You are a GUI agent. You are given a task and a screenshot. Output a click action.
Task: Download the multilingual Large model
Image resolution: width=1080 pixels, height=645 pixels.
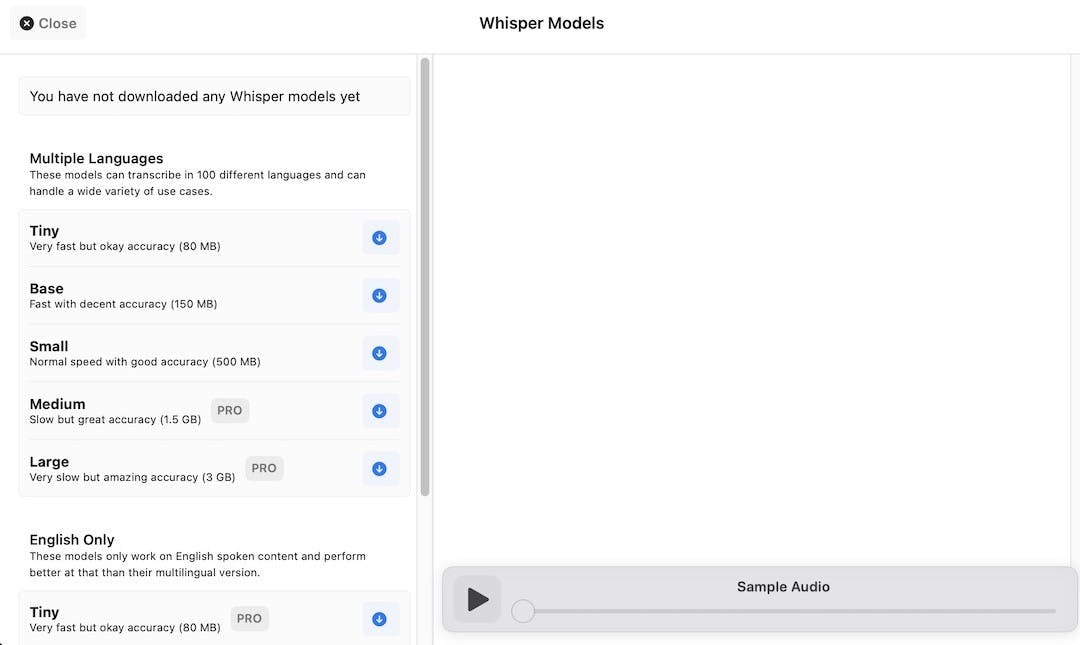[380, 469]
